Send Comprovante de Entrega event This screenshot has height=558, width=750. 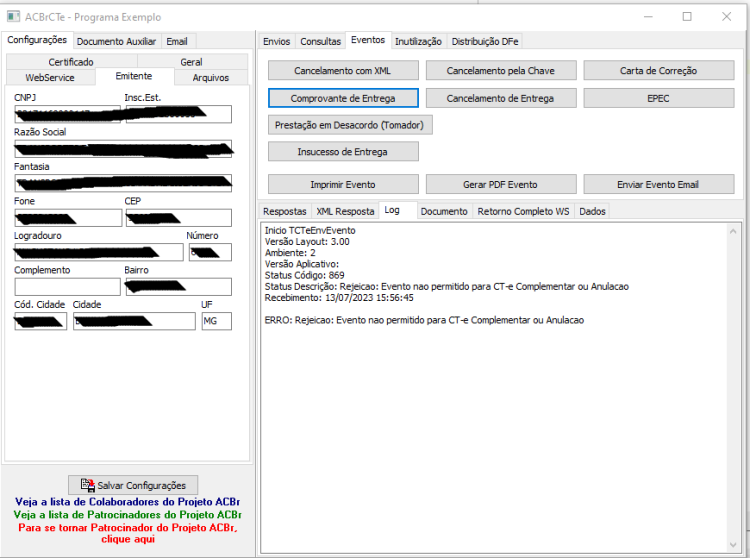pos(343,98)
